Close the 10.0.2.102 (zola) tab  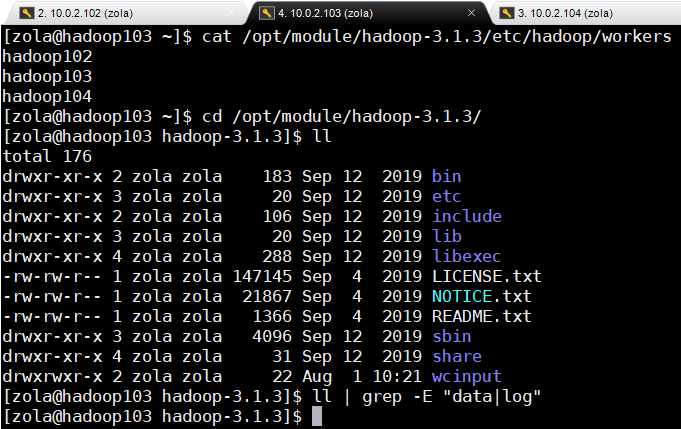point(231,13)
